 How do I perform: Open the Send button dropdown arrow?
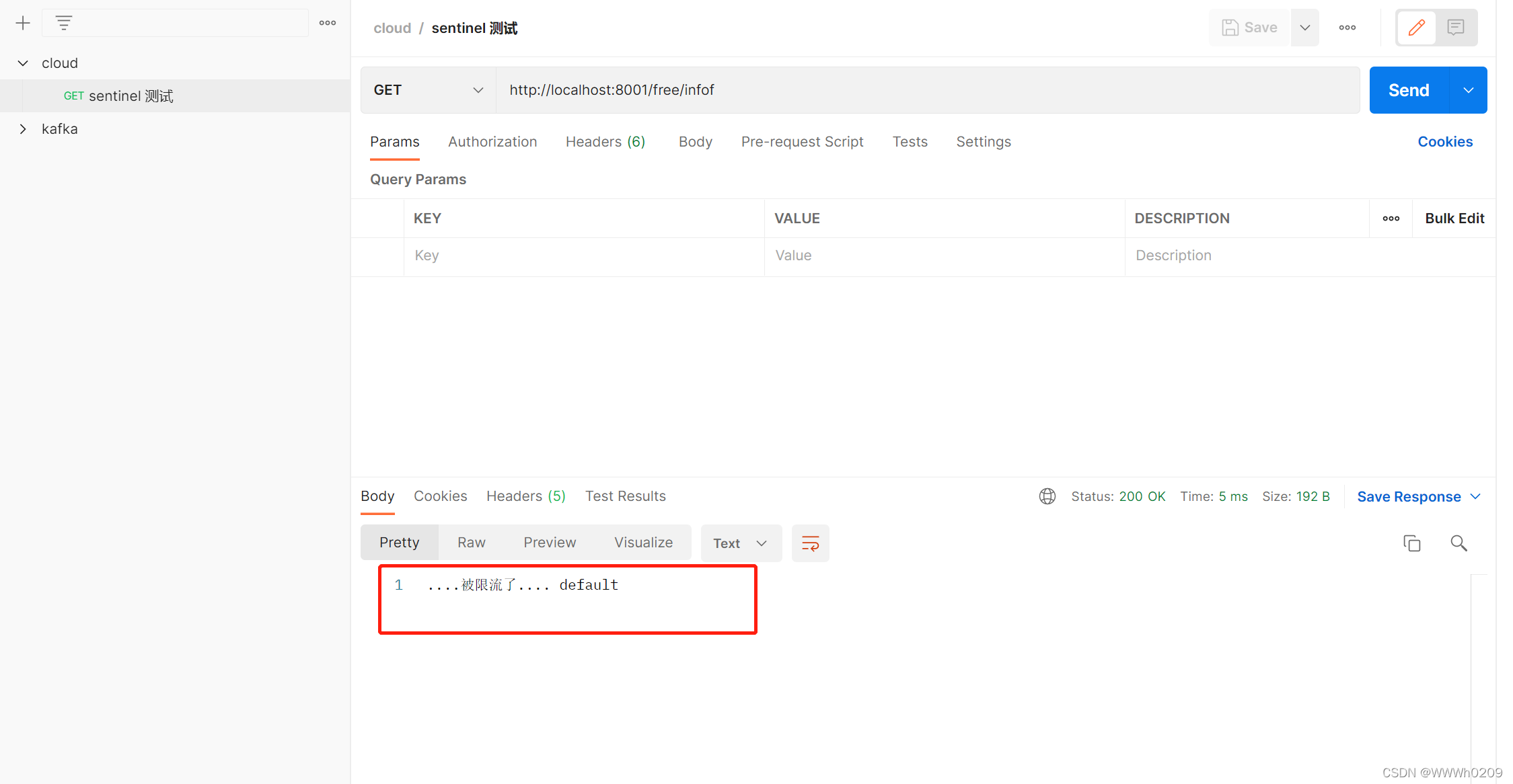tap(1468, 90)
